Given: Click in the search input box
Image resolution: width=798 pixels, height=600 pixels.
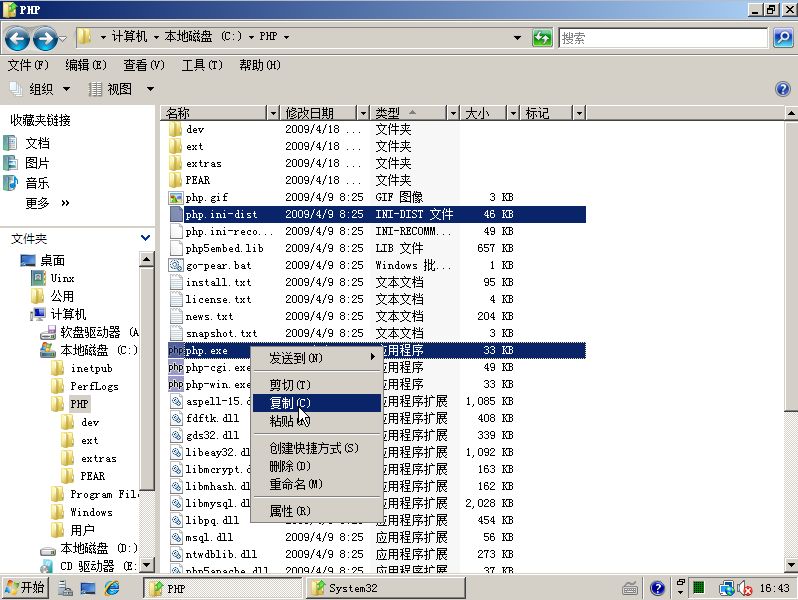Looking at the screenshot, I should click(663, 38).
